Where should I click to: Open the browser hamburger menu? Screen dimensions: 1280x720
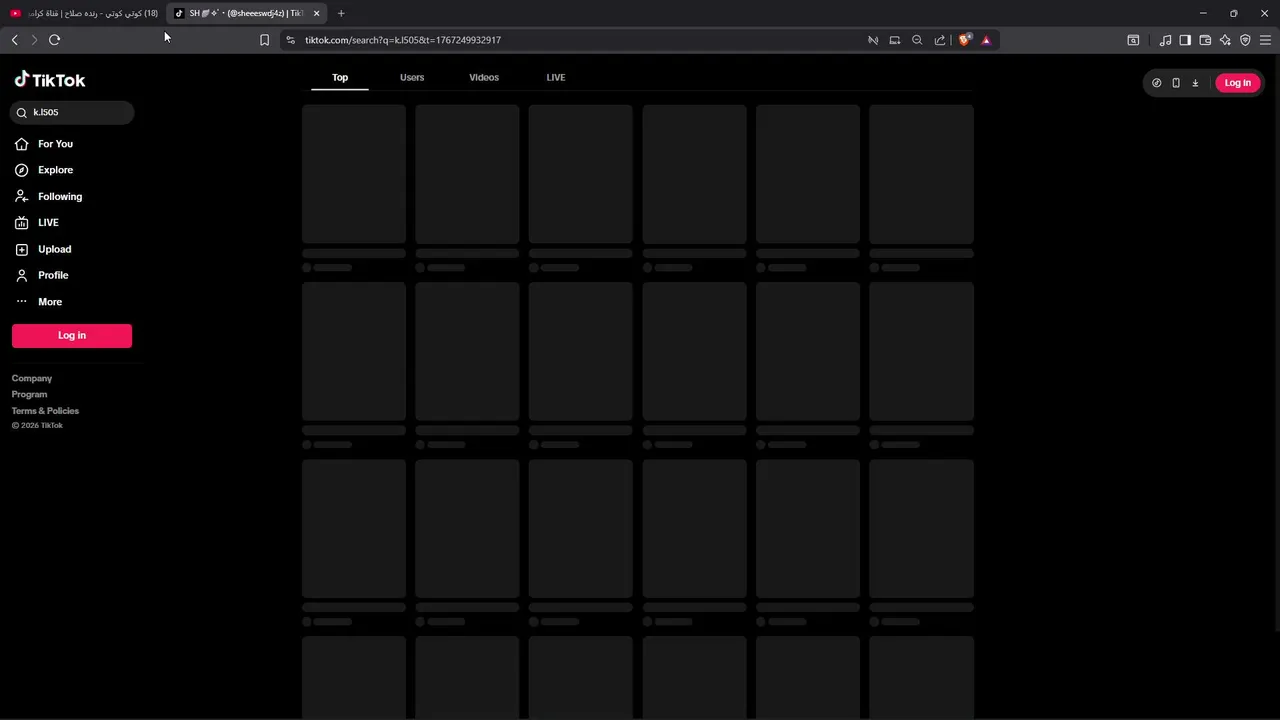click(1265, 40)
